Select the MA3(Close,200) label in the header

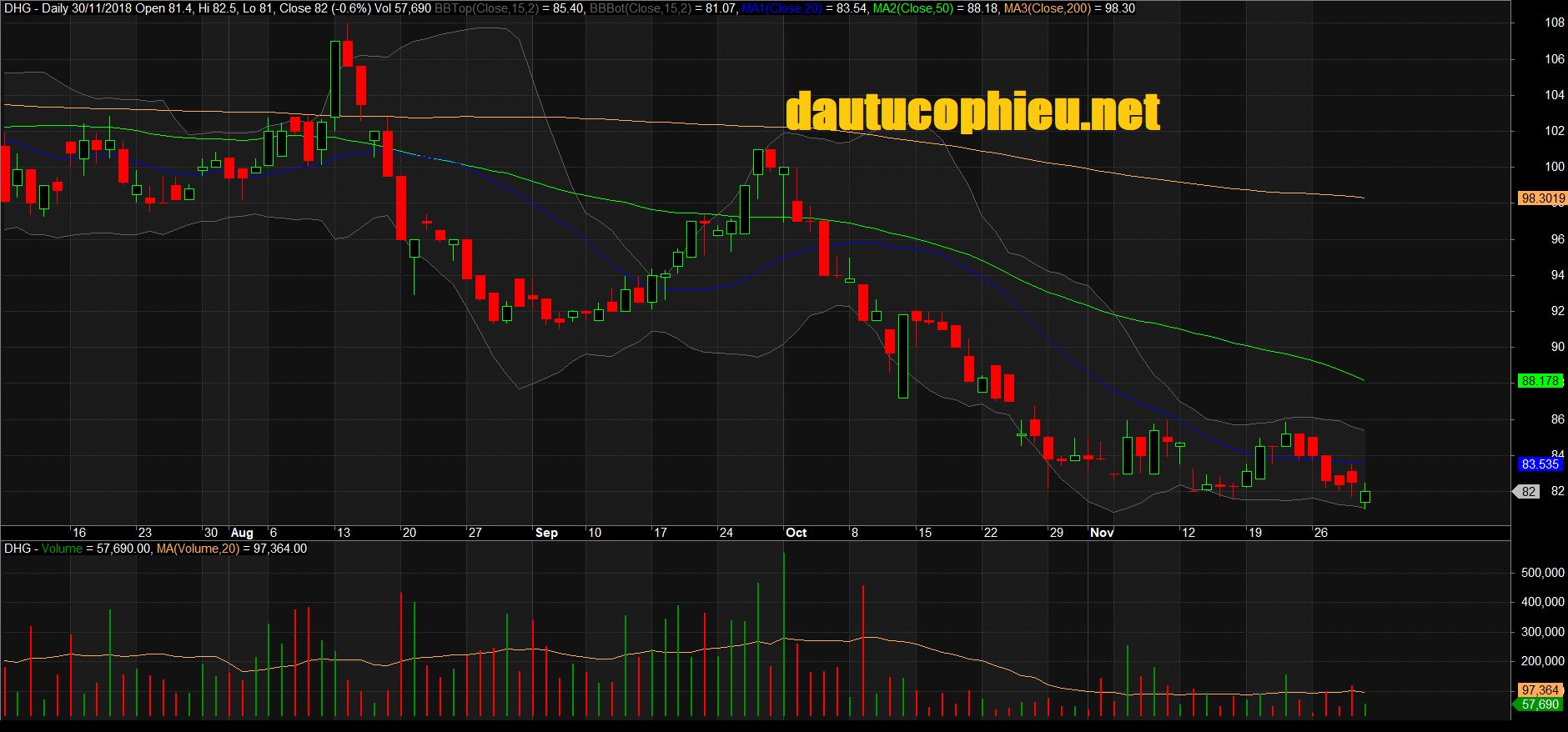click(x=1047, y=8)
